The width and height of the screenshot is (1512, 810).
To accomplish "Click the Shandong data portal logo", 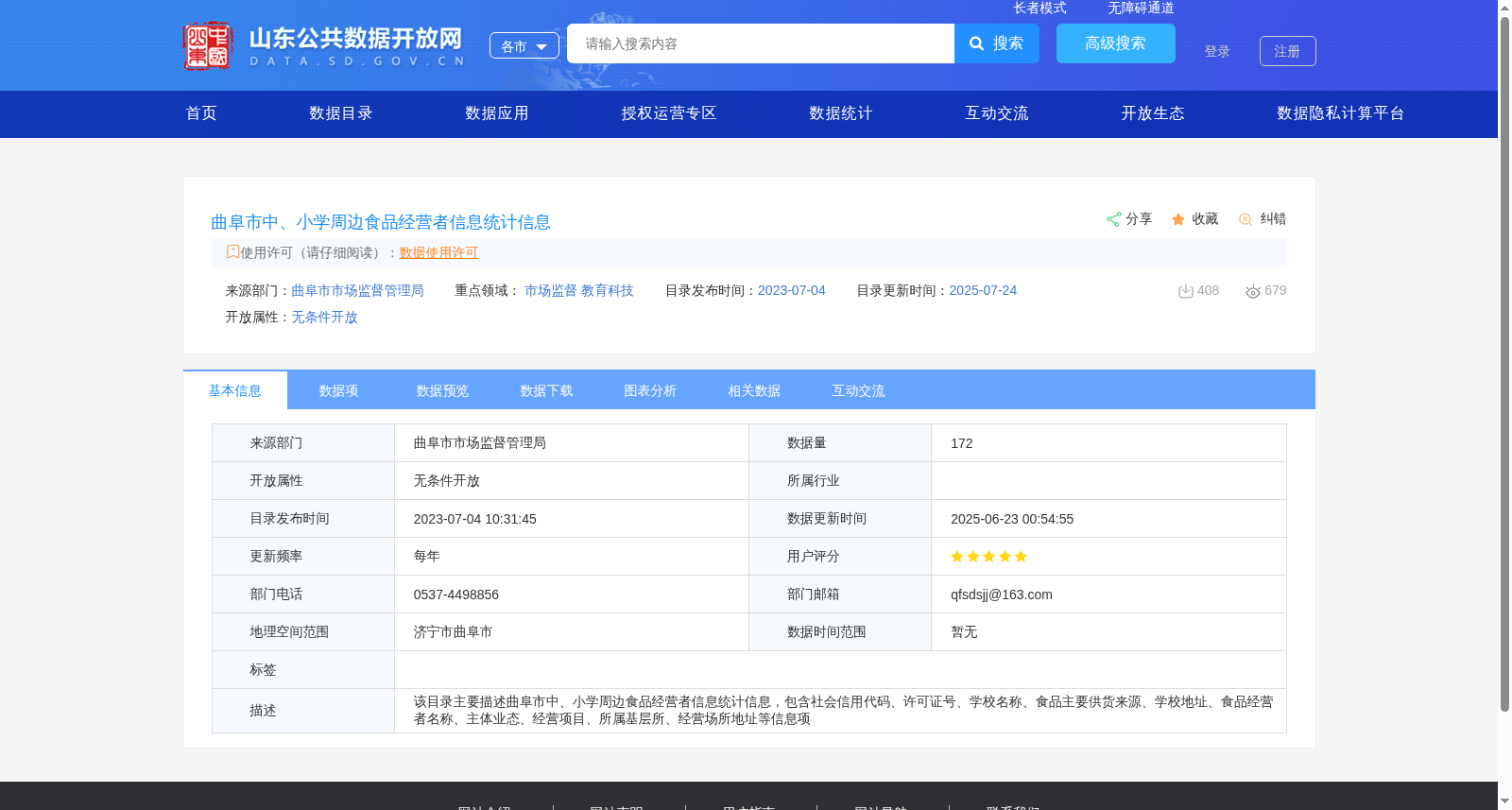I will tap(324, 45).
